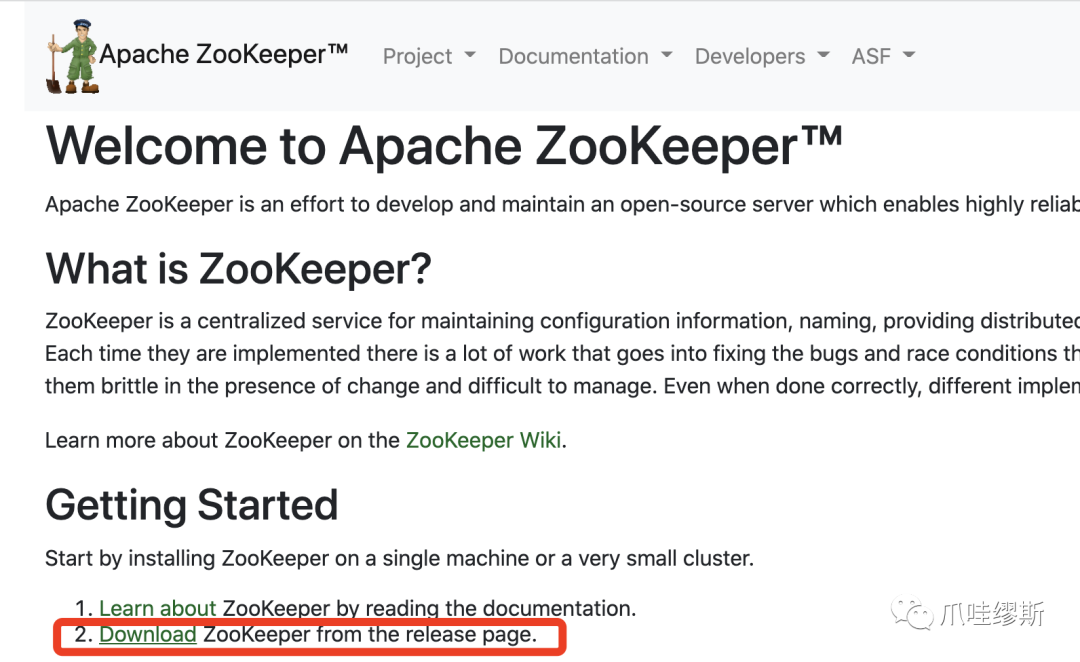Click the Welcome to Apache ZooKeeper heading
Screen dimensions: 1080x662
(444, 147)
